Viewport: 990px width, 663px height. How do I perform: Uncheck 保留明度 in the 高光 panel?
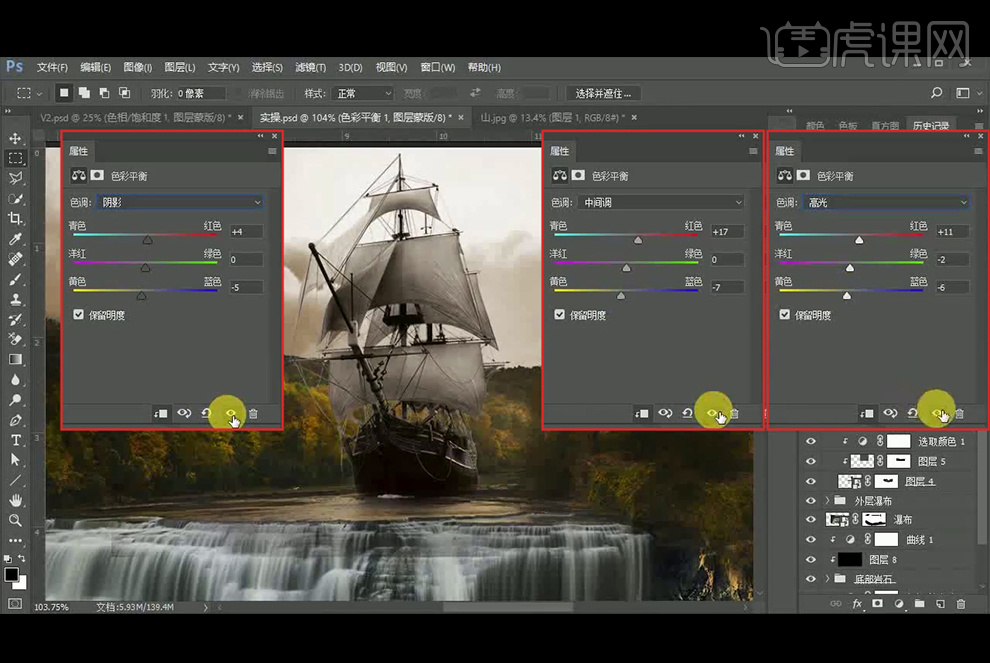pyautogui.click(x=784, y=314)
